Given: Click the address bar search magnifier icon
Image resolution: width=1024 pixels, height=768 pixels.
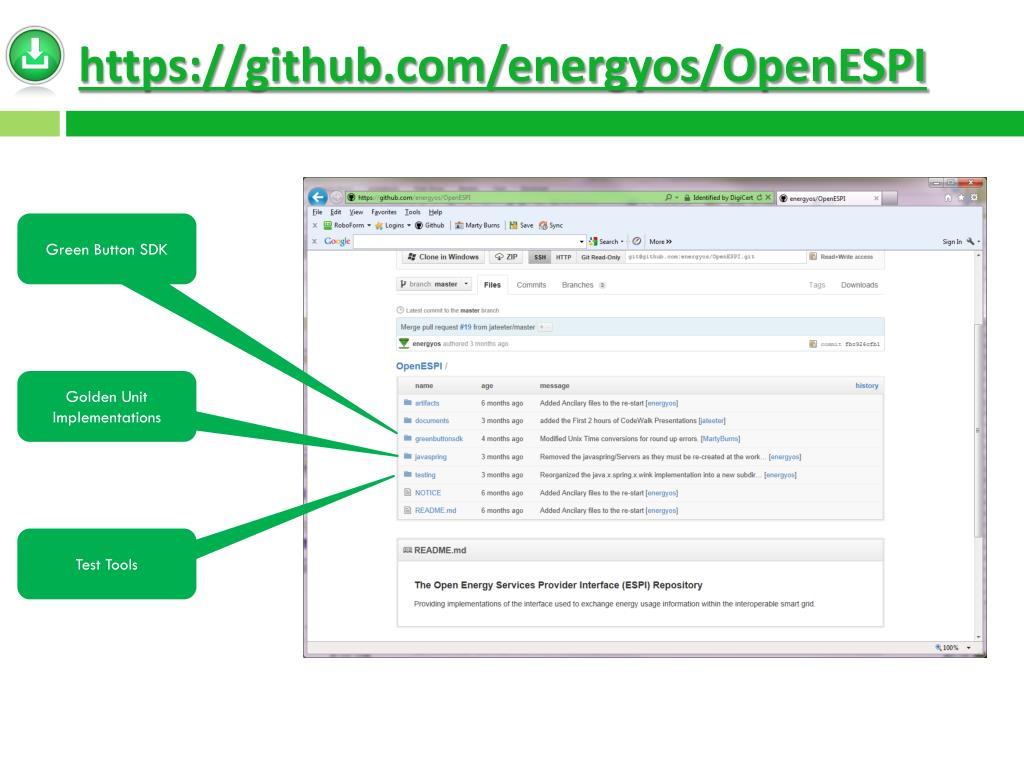Looking at the screenshot, I should pyautogui.click(x=668, y=197).
